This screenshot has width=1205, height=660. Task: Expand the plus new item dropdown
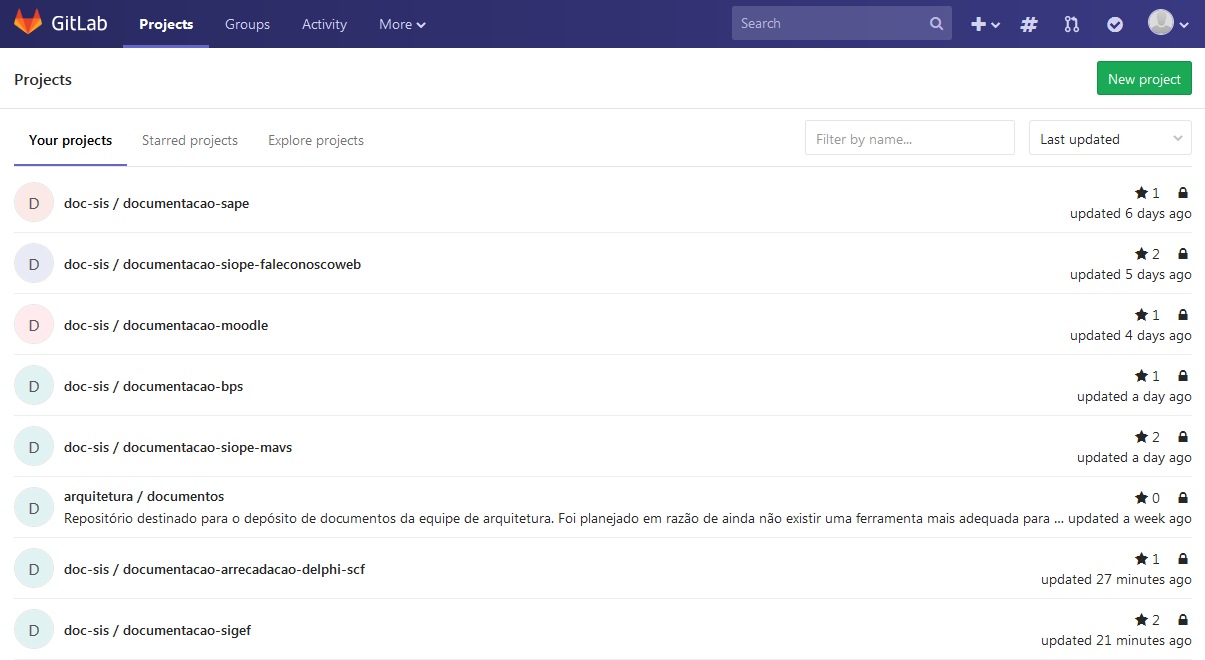click(x=985, y=24)
